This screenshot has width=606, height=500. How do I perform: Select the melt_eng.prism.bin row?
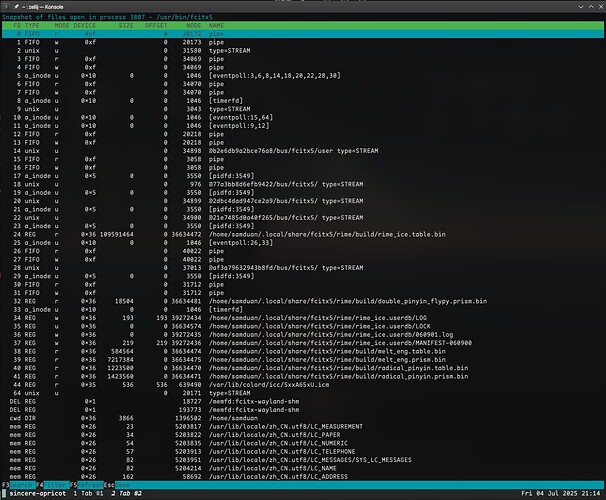point(303,360)
